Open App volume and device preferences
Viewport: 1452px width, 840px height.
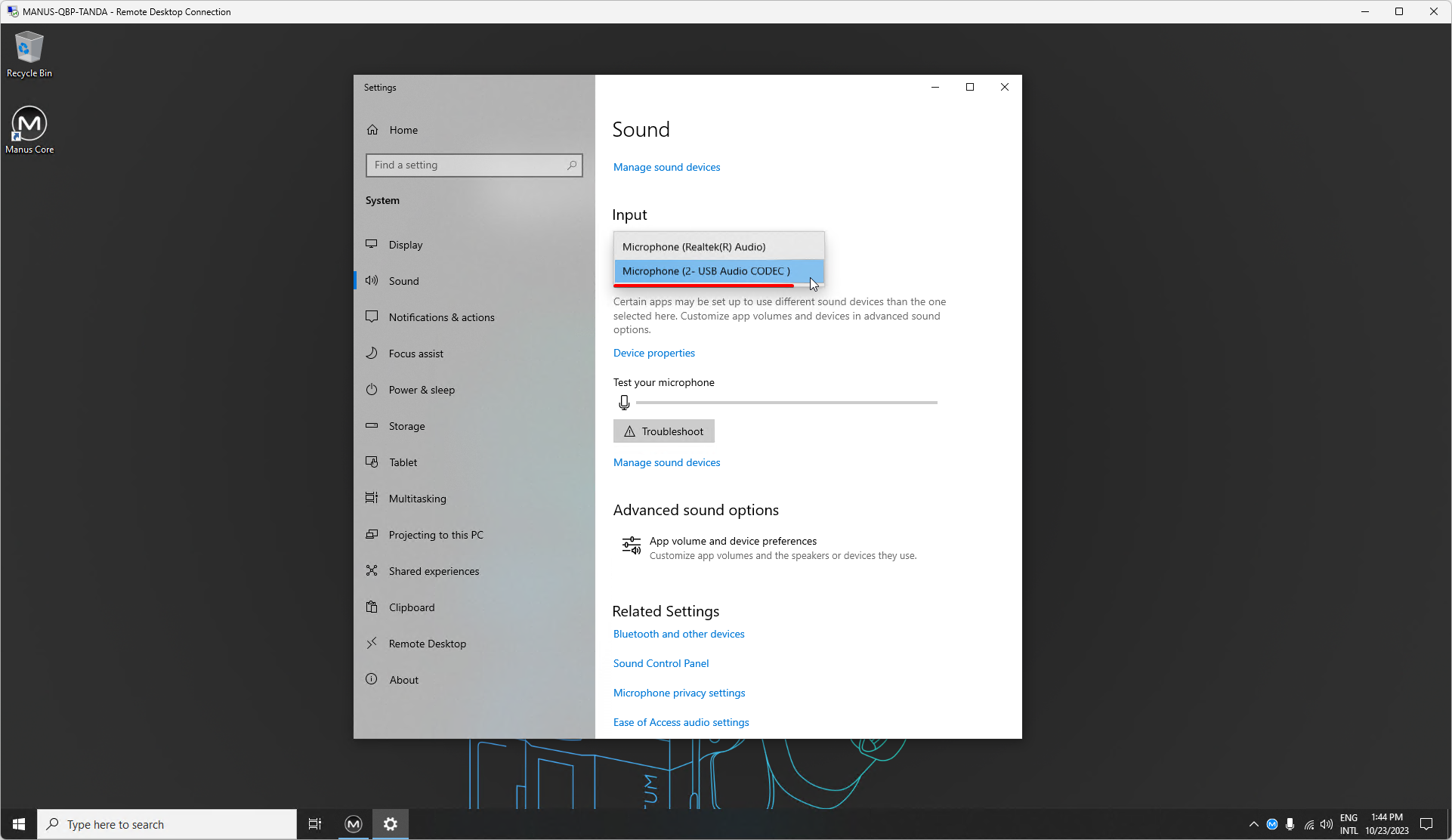(732, 541)
